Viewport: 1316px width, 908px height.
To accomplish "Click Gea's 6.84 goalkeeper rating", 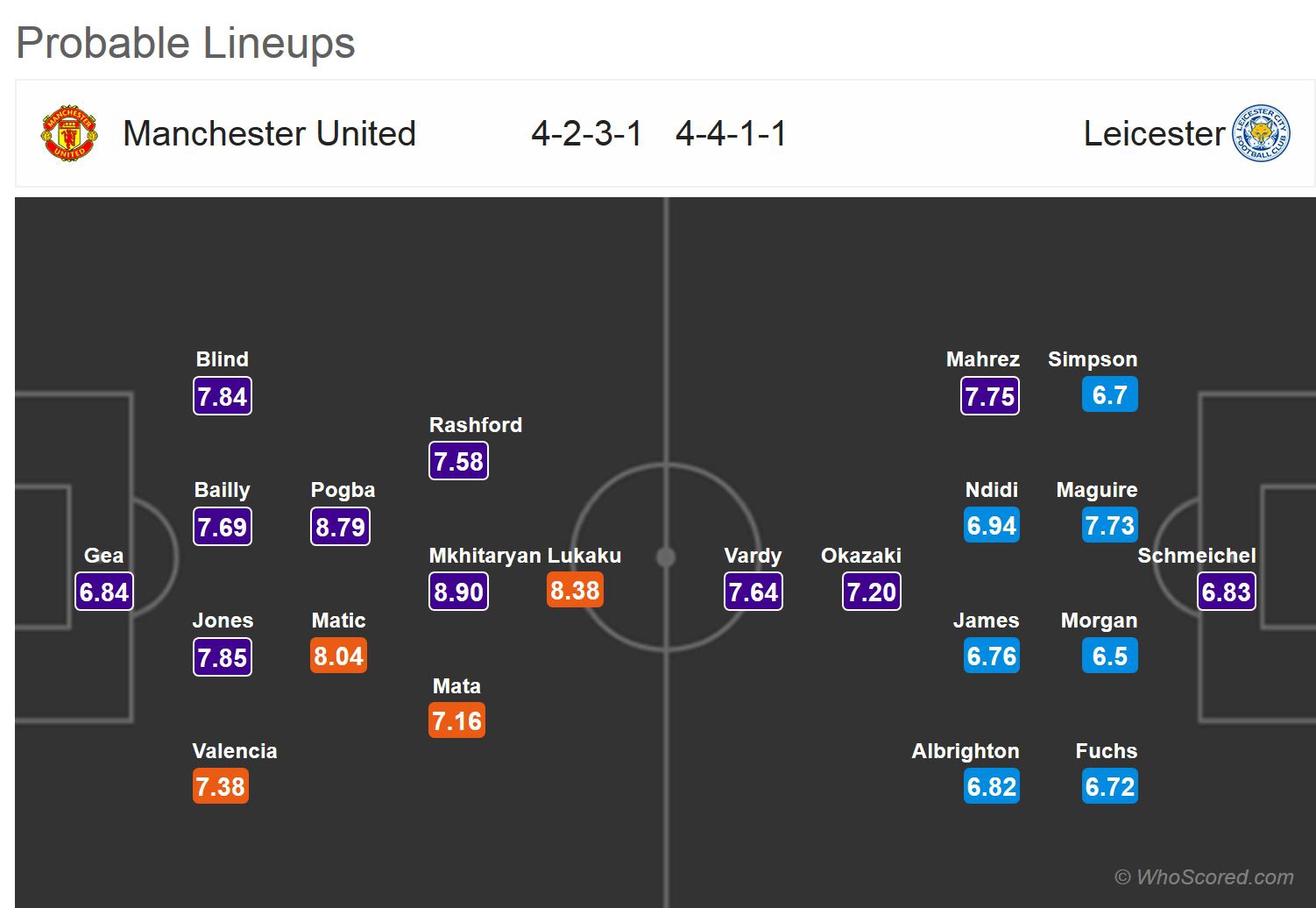I will tap(104, 592).
